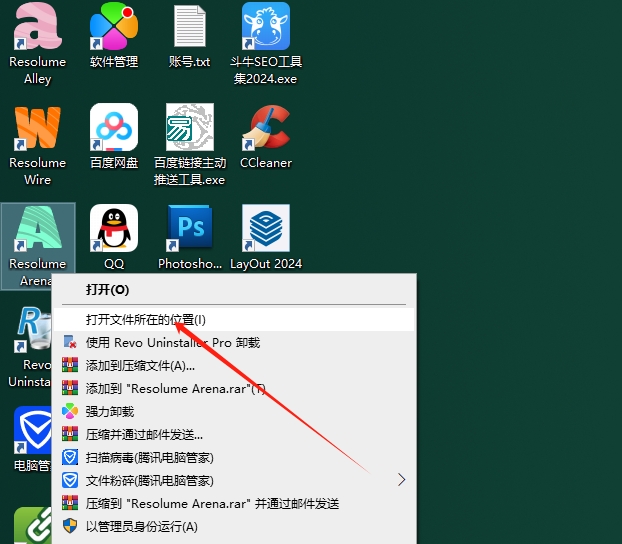Screen dimensions: 622x544
Task: Select the green chain-link desktop icon
Action: (33, 525)
